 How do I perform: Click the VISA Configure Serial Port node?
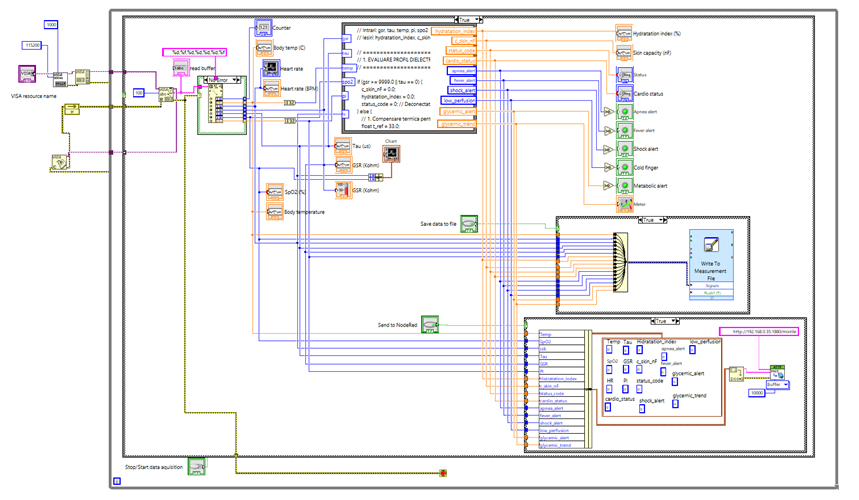60,80
